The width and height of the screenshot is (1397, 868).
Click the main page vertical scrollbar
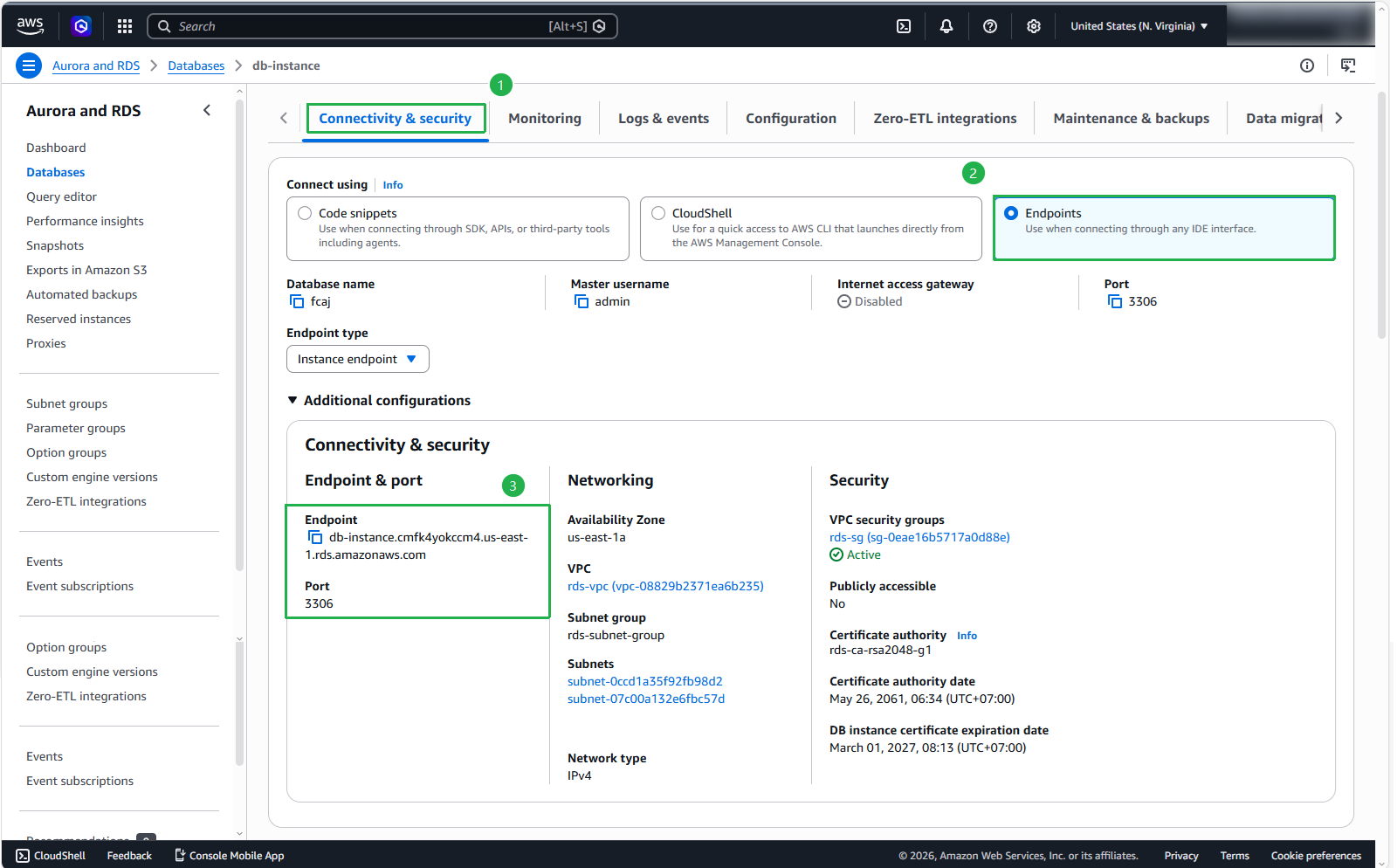(x=1381, y=214)
